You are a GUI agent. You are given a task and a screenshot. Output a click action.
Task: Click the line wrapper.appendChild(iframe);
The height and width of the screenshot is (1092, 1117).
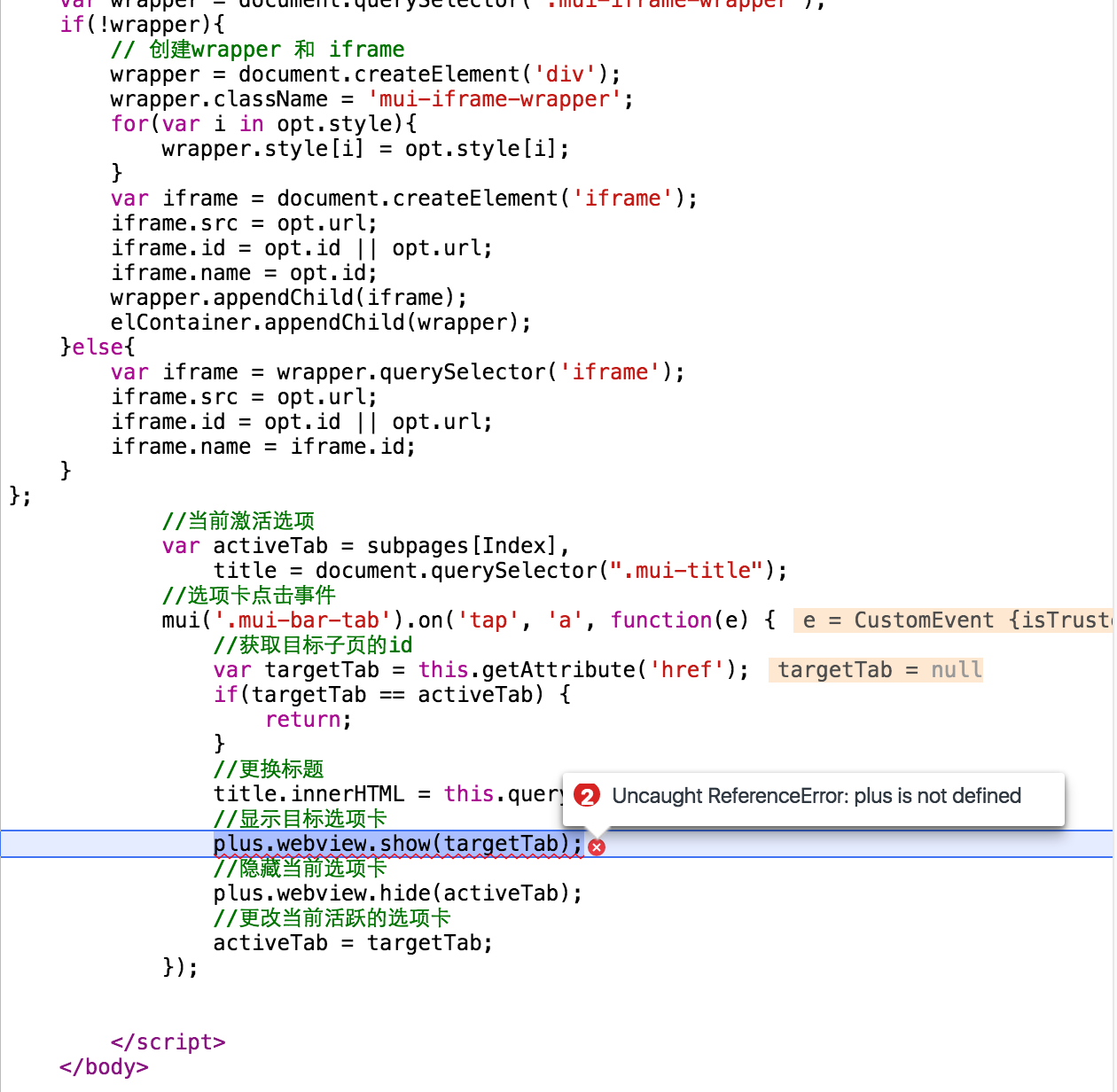289,298
